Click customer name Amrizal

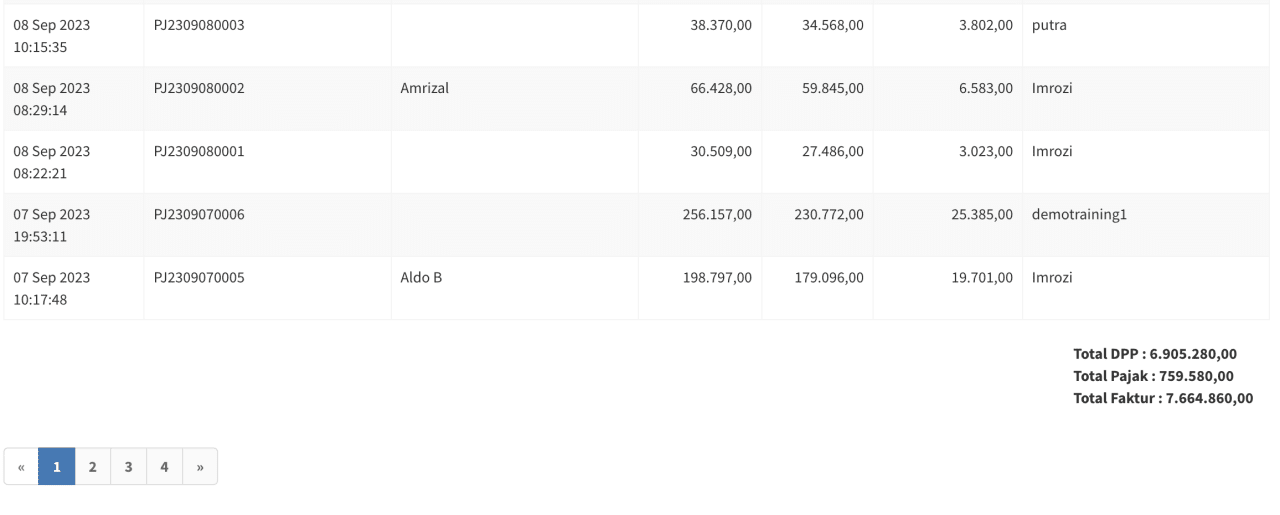425,88
